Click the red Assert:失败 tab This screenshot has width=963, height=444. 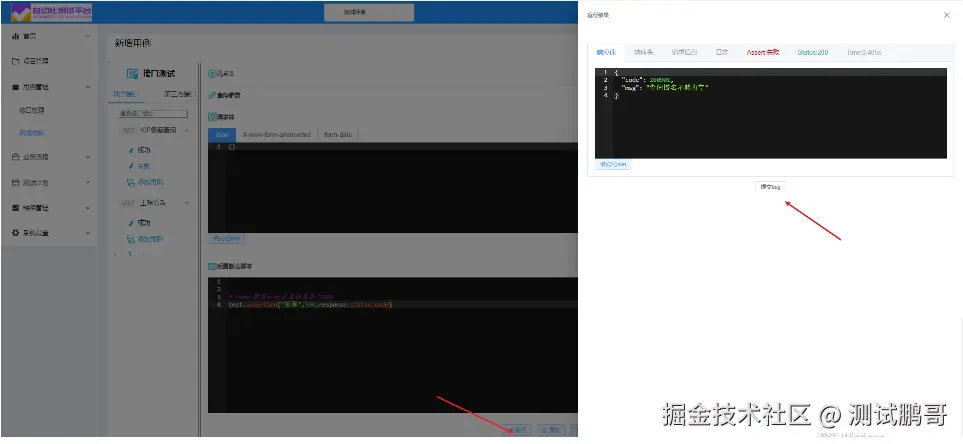click(763, 52)
